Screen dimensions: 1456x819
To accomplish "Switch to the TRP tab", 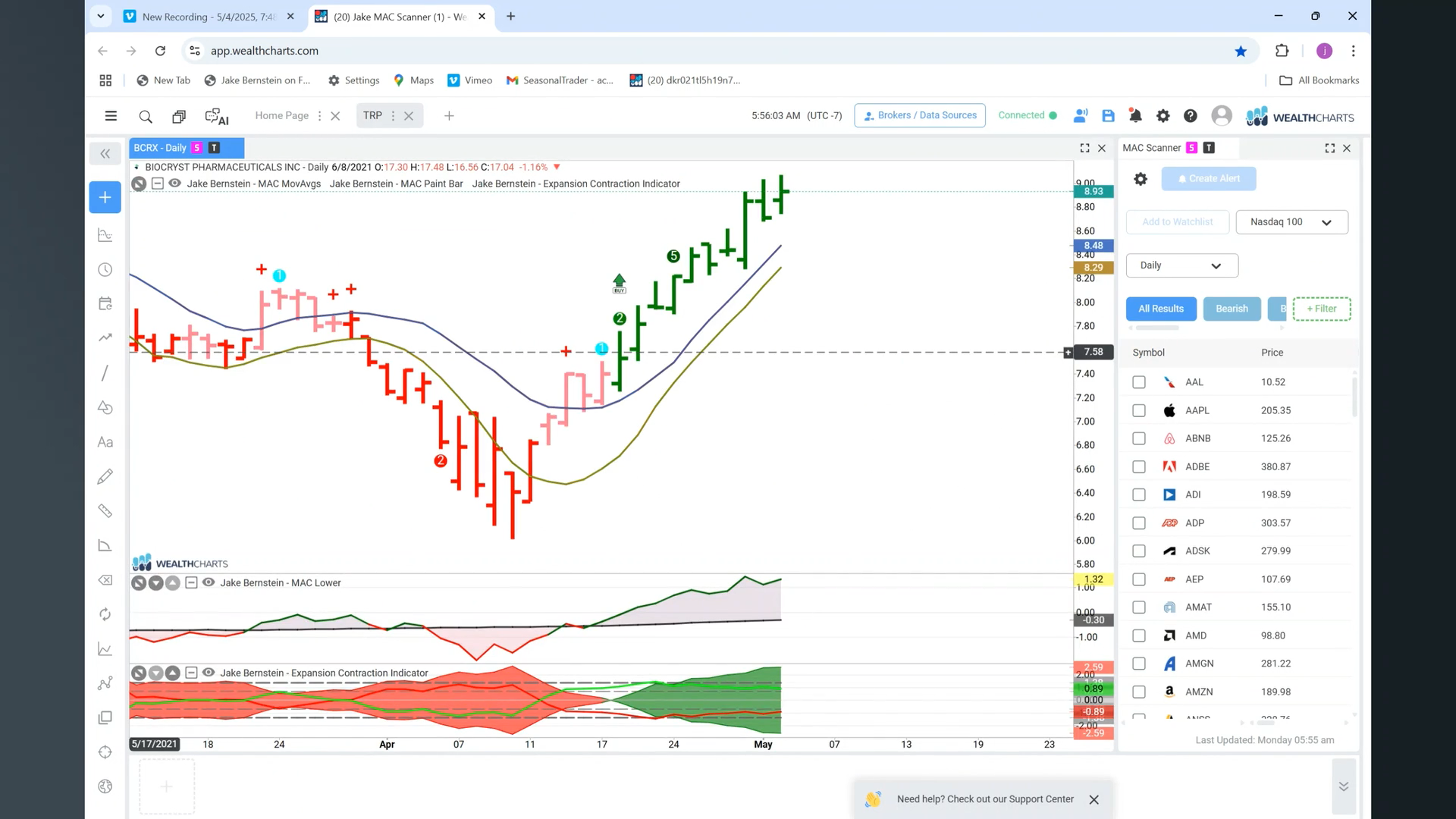I will click(x=372, y=115).
